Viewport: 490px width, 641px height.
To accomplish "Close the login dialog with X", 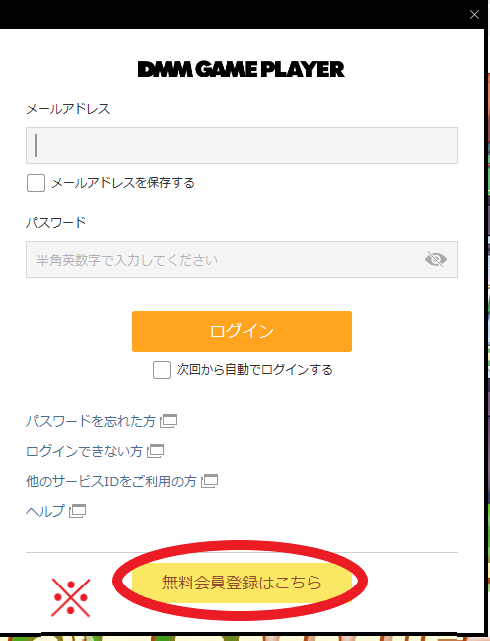I will (474, 15).
